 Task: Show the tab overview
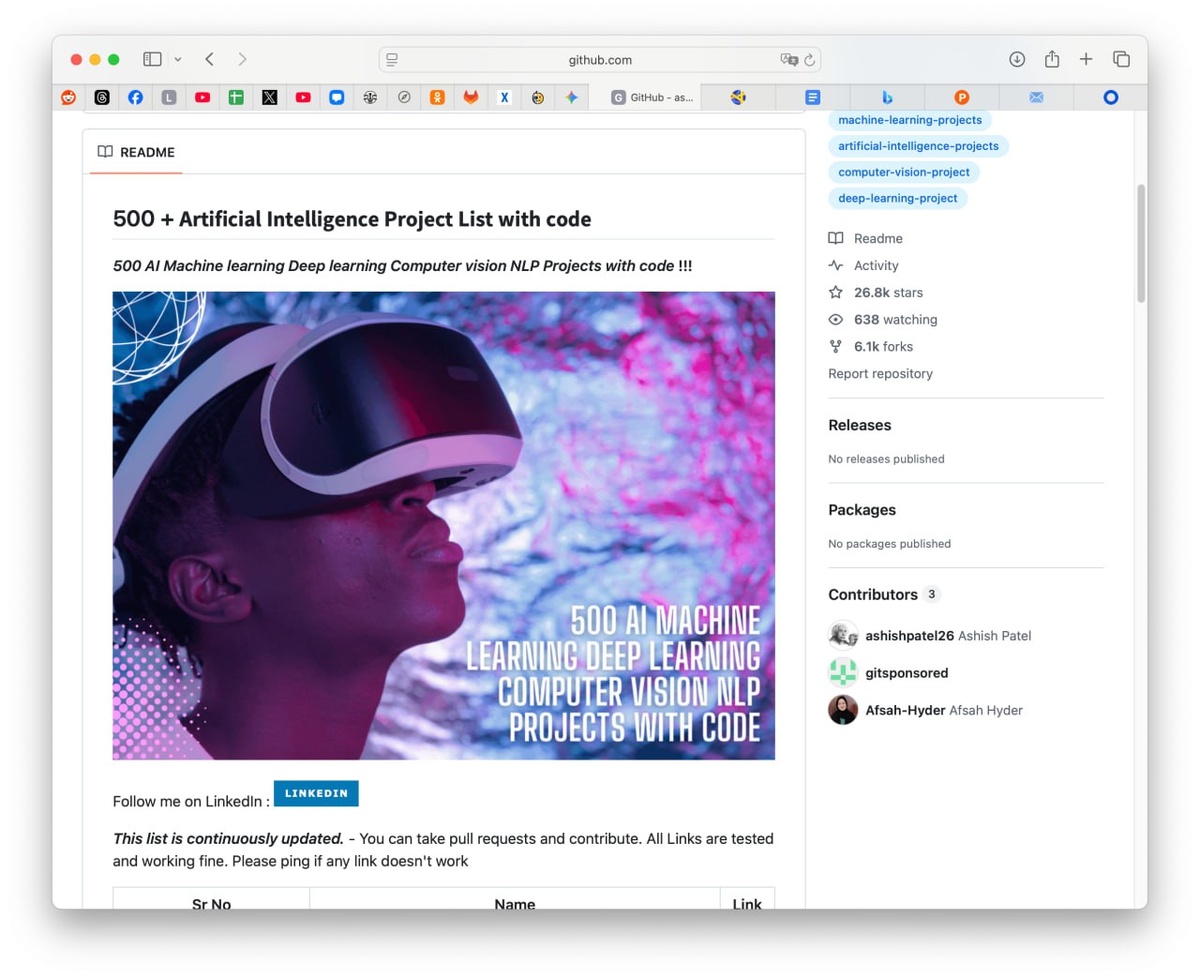coord(1121,59)
